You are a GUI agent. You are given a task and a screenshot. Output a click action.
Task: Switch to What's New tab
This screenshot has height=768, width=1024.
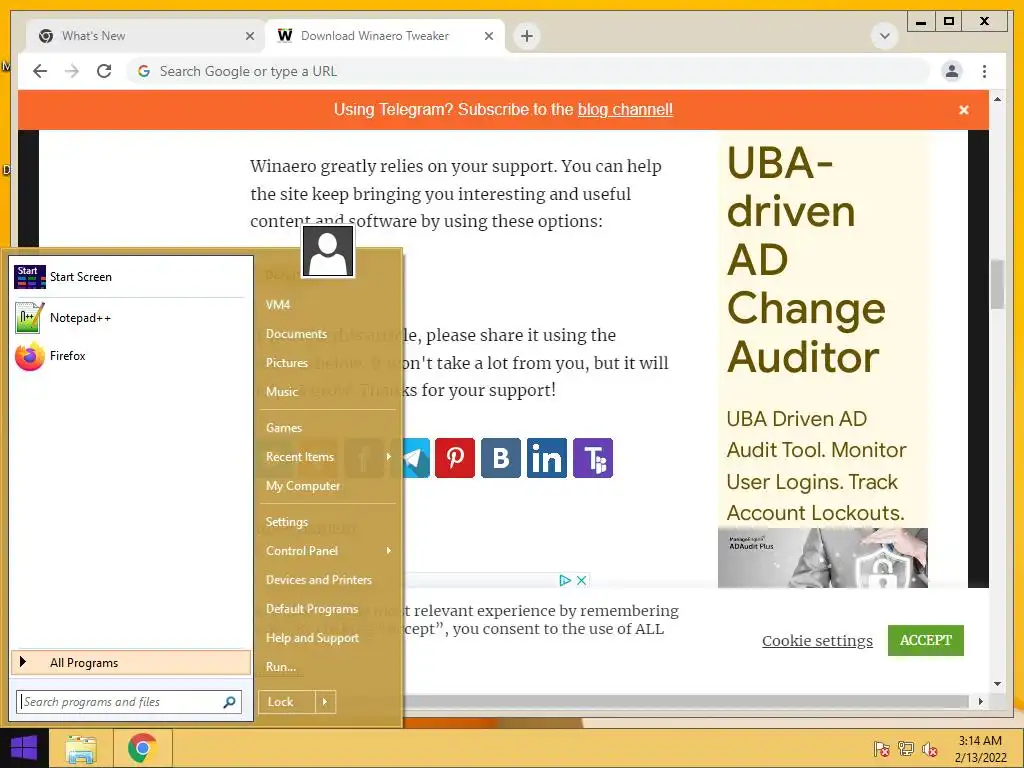point(146,36)
